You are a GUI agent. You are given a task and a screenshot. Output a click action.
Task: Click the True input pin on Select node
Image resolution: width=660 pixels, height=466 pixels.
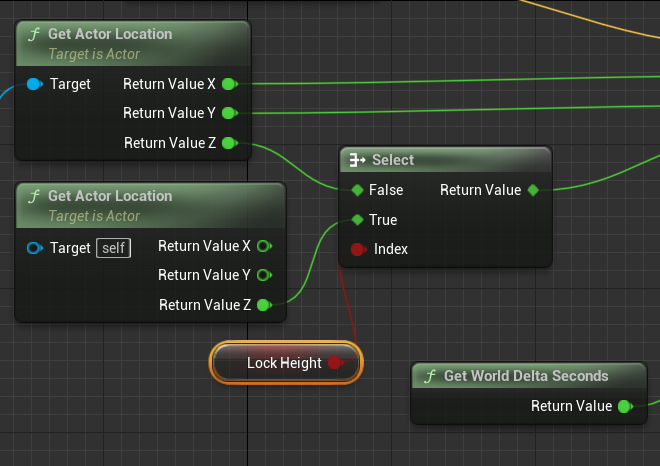(x=357, y=220)
